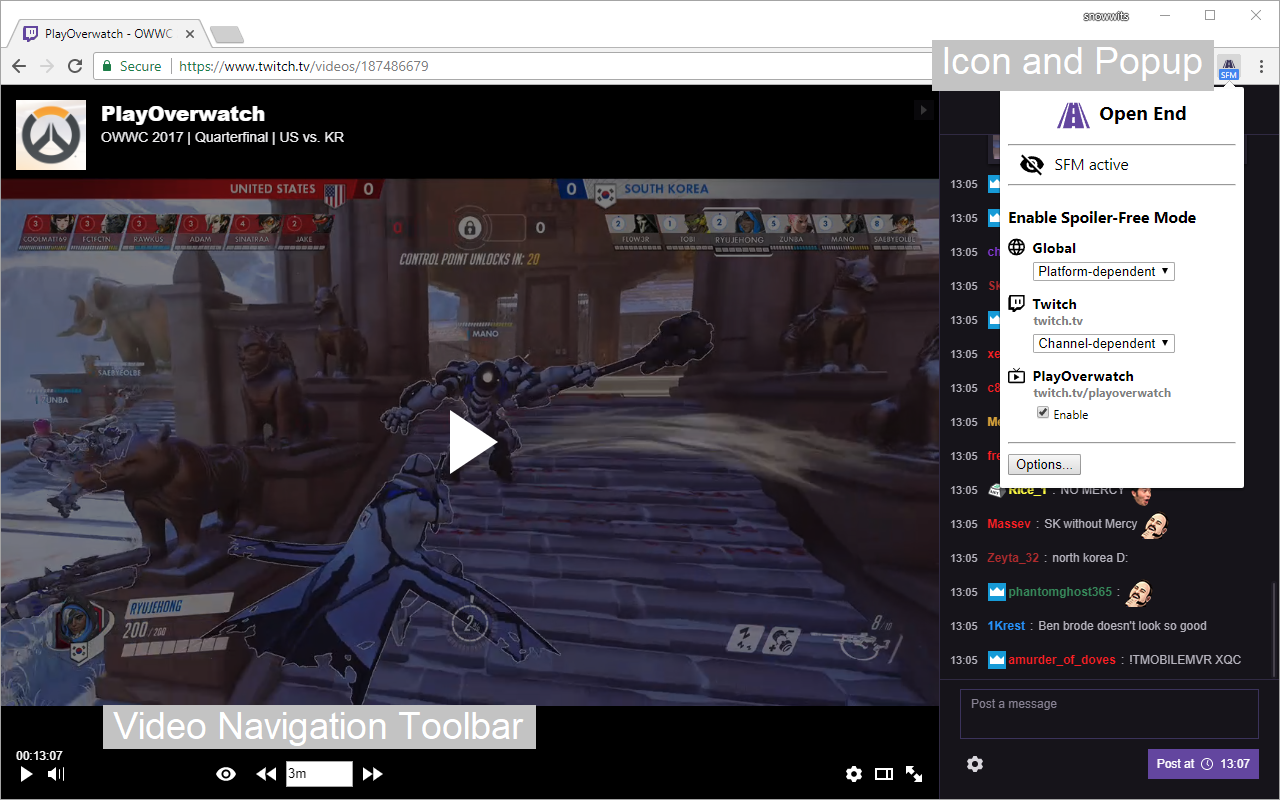Open chat settings gear icon
Screen dimensions: 1280x800
[x=975, y=764]
